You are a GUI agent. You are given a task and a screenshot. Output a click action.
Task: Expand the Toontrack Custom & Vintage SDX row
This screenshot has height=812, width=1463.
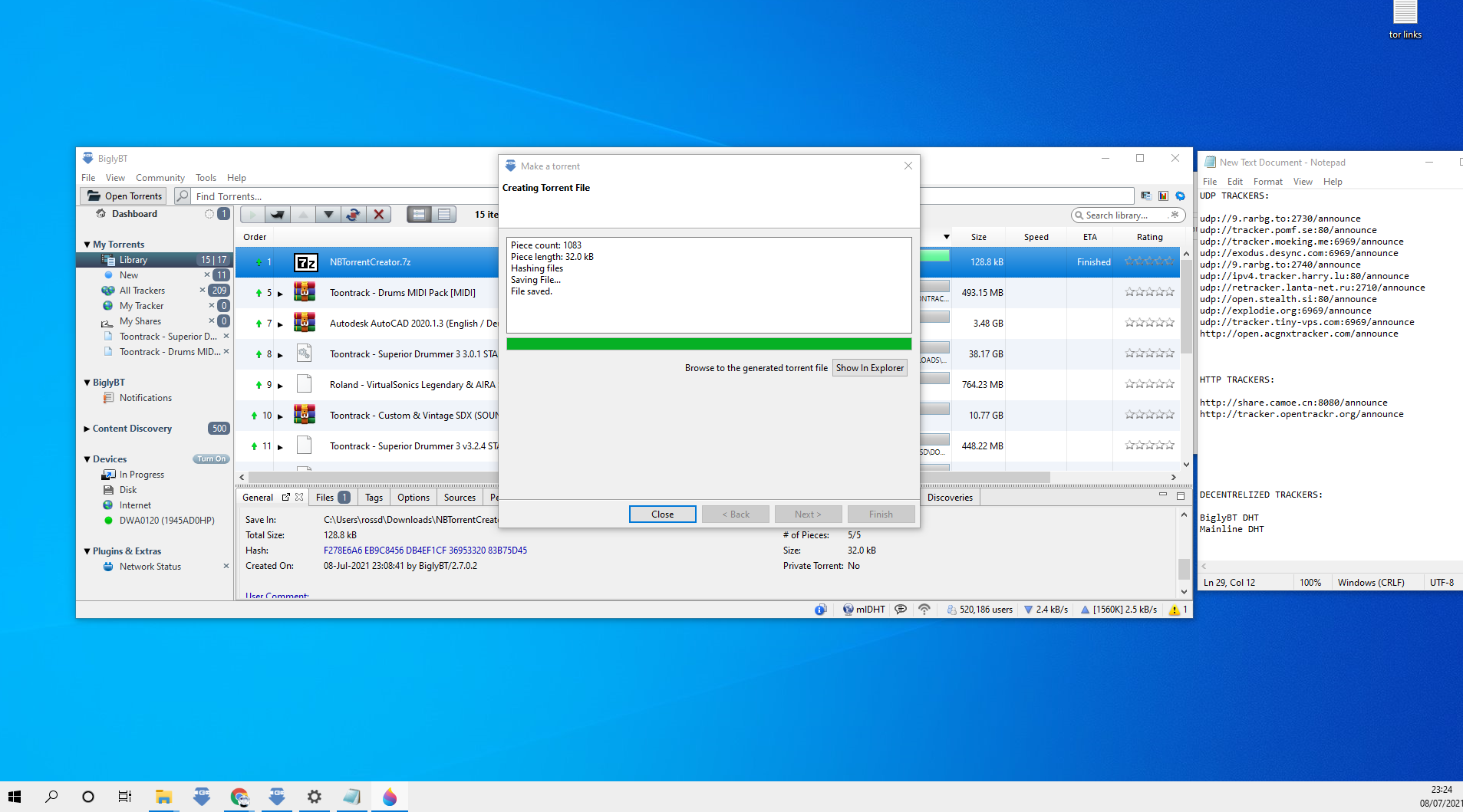tap(280, 416)
